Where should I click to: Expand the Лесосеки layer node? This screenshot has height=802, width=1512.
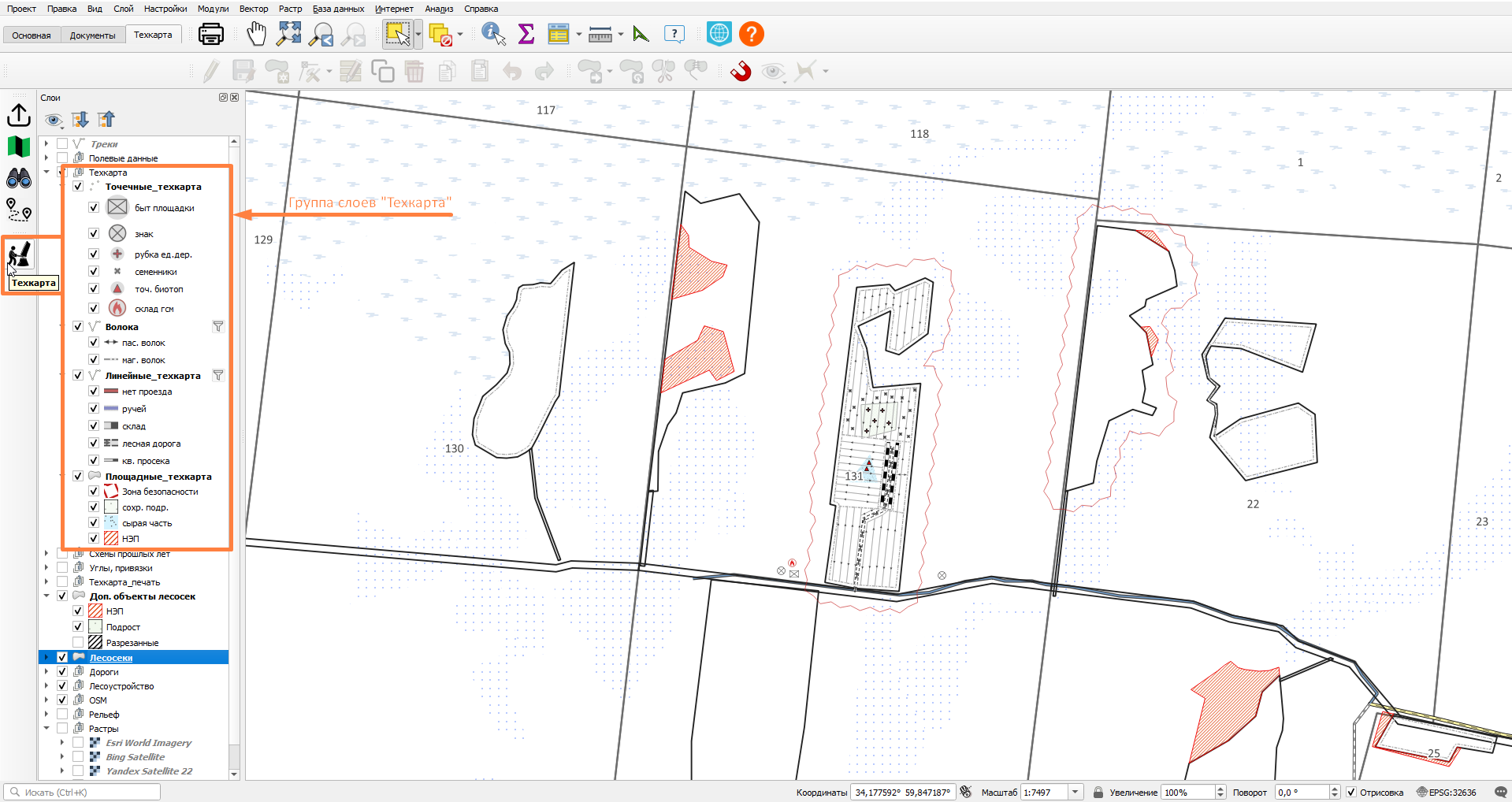tap(46, 657)
